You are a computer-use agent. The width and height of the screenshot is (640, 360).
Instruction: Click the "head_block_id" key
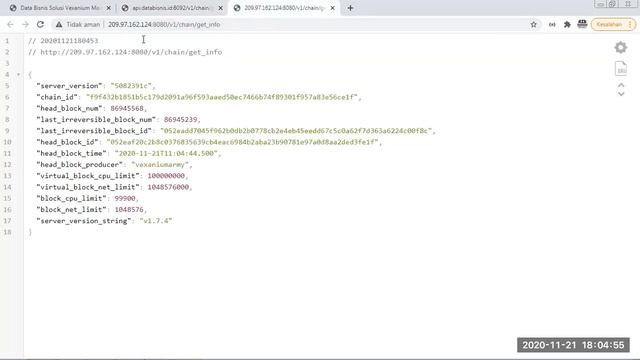coord(67,142)
